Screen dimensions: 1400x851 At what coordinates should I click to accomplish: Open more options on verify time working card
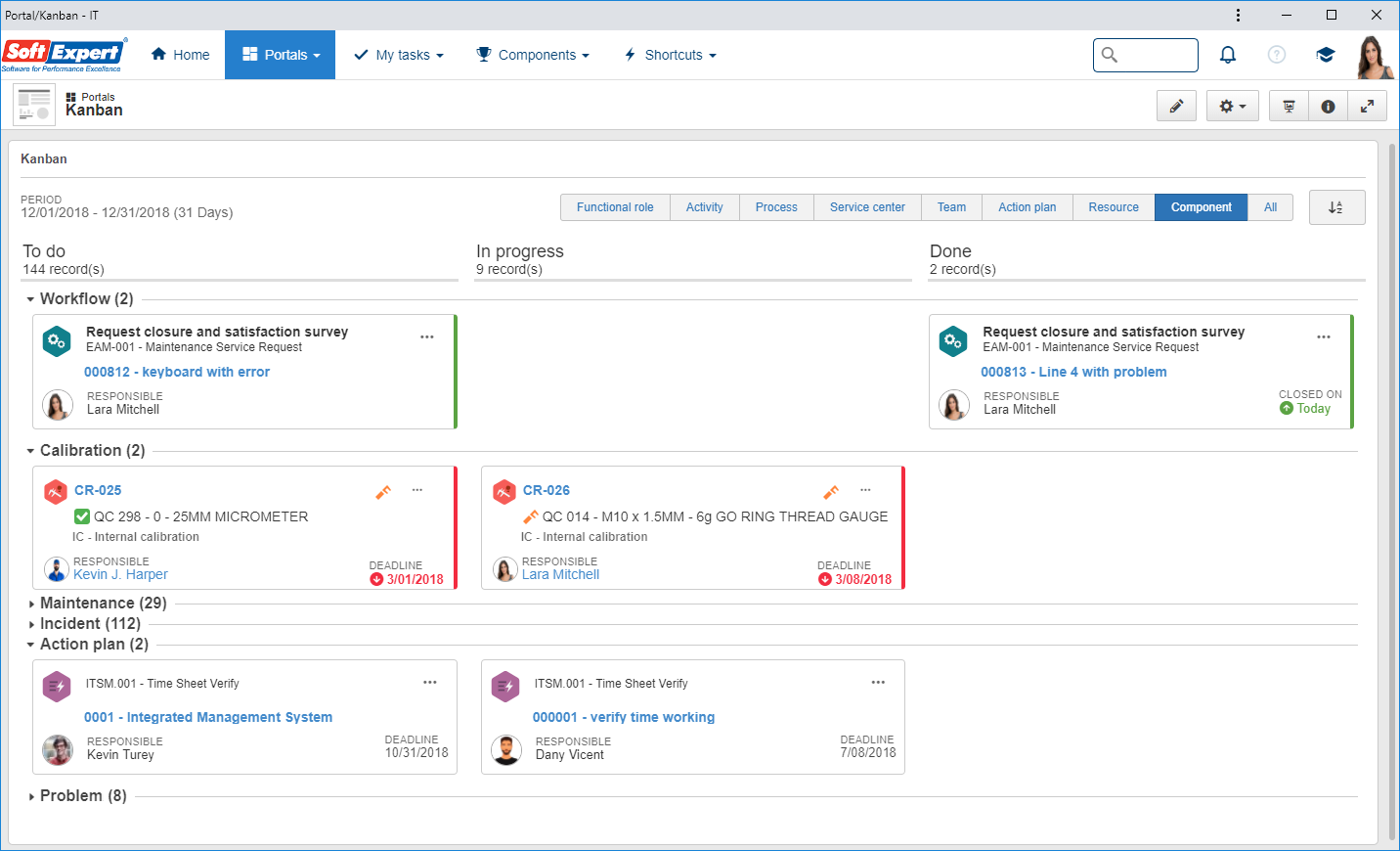pos(878,682)
